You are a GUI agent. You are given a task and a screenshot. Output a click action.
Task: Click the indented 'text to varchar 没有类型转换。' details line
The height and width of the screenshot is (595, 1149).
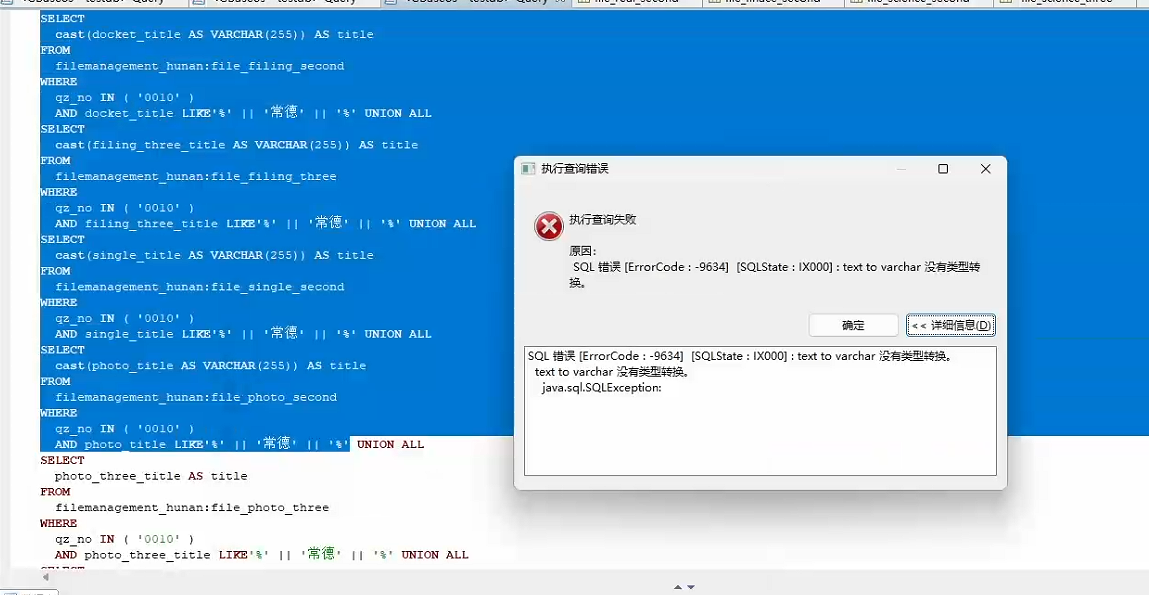click(612, 372)
